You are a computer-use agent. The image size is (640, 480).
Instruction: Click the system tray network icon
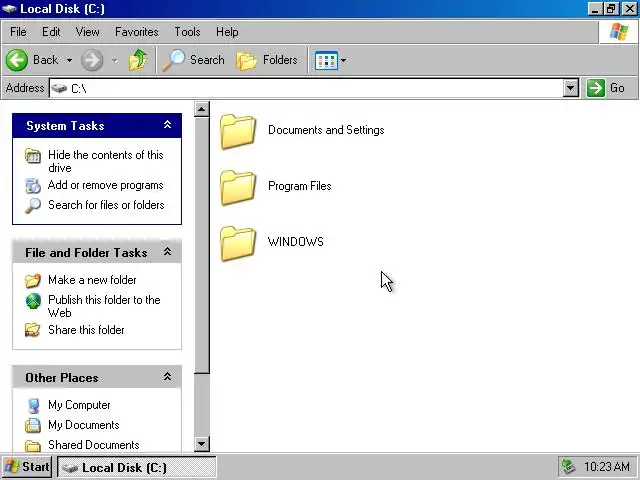pos(569,467)
